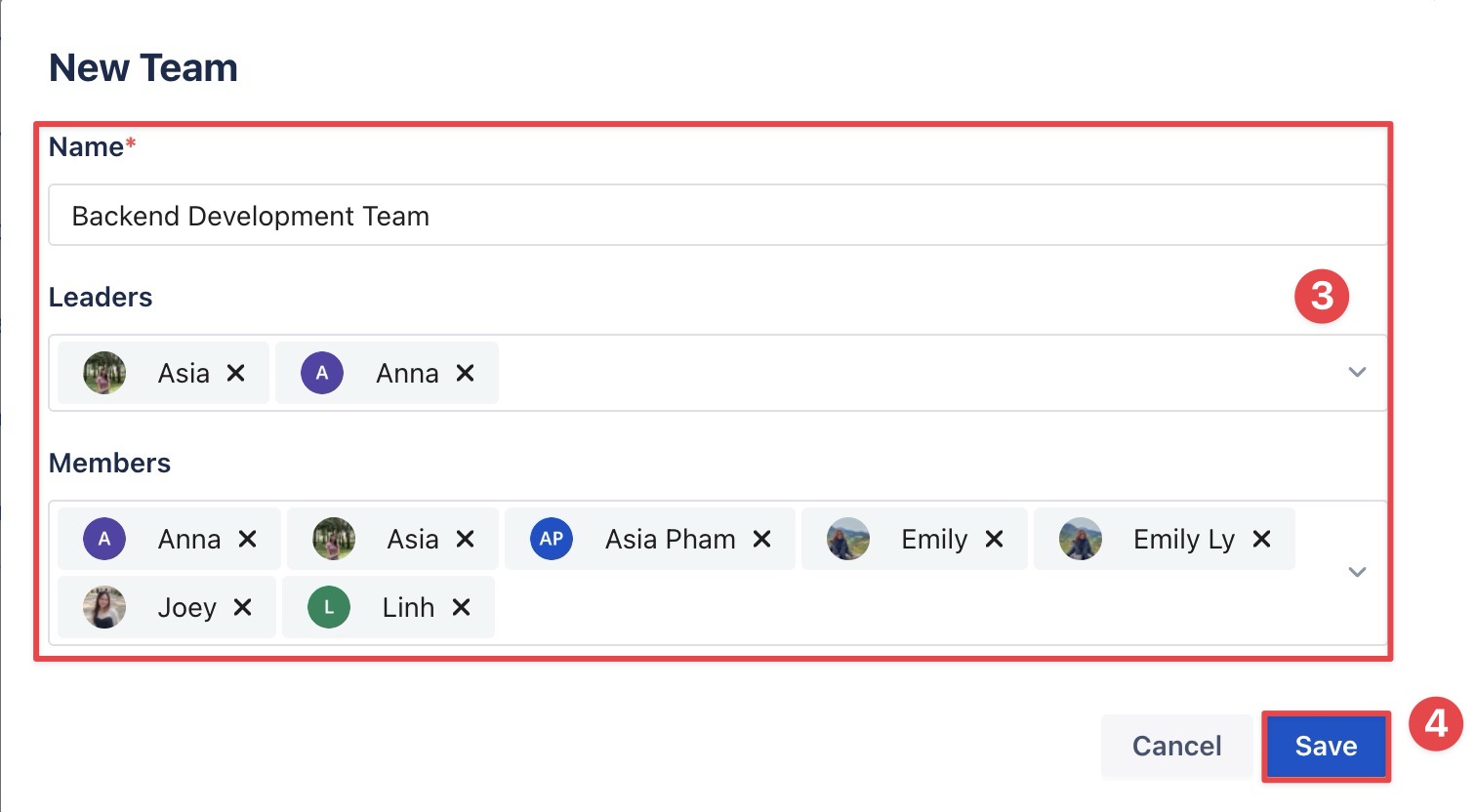The width and height of the screenshot is (1476, 812).
Task: Click the blue AP avatar in Members
Action: (x=552, y=539)
